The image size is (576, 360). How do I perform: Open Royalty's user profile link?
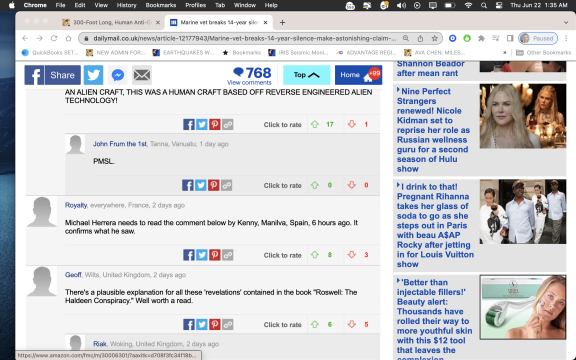click(x=76, y=205)
